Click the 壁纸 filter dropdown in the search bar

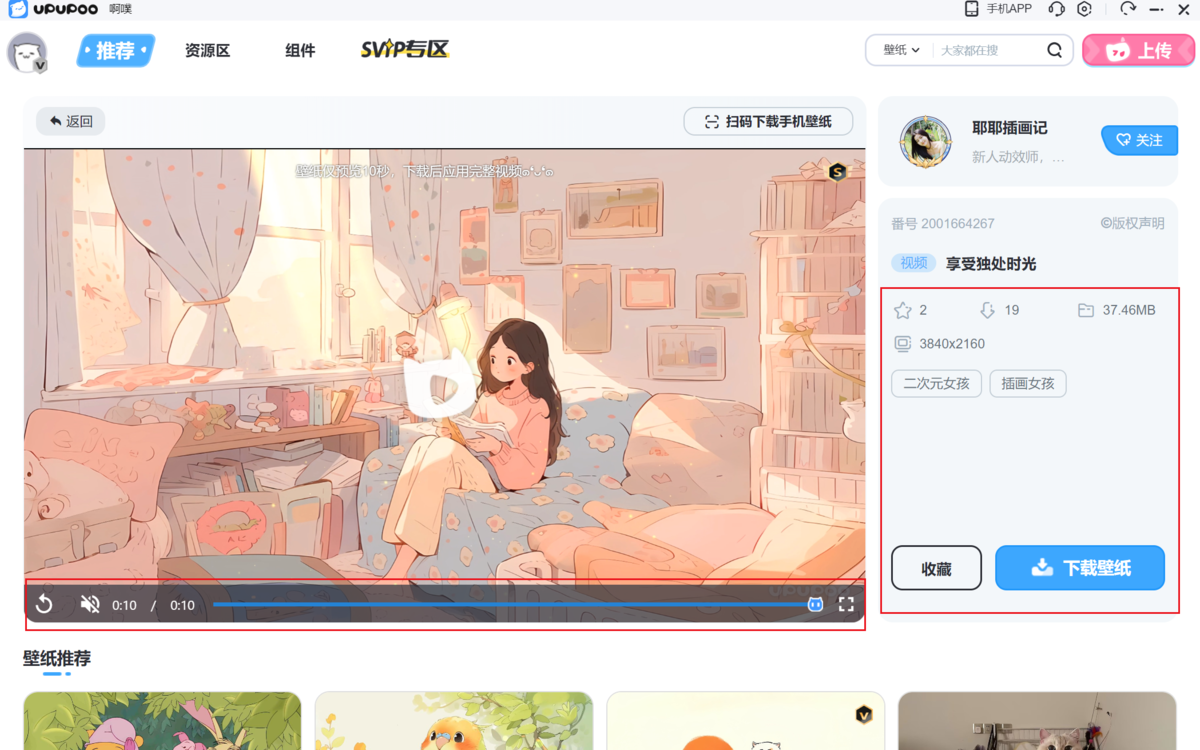click(x=898, y=50)
